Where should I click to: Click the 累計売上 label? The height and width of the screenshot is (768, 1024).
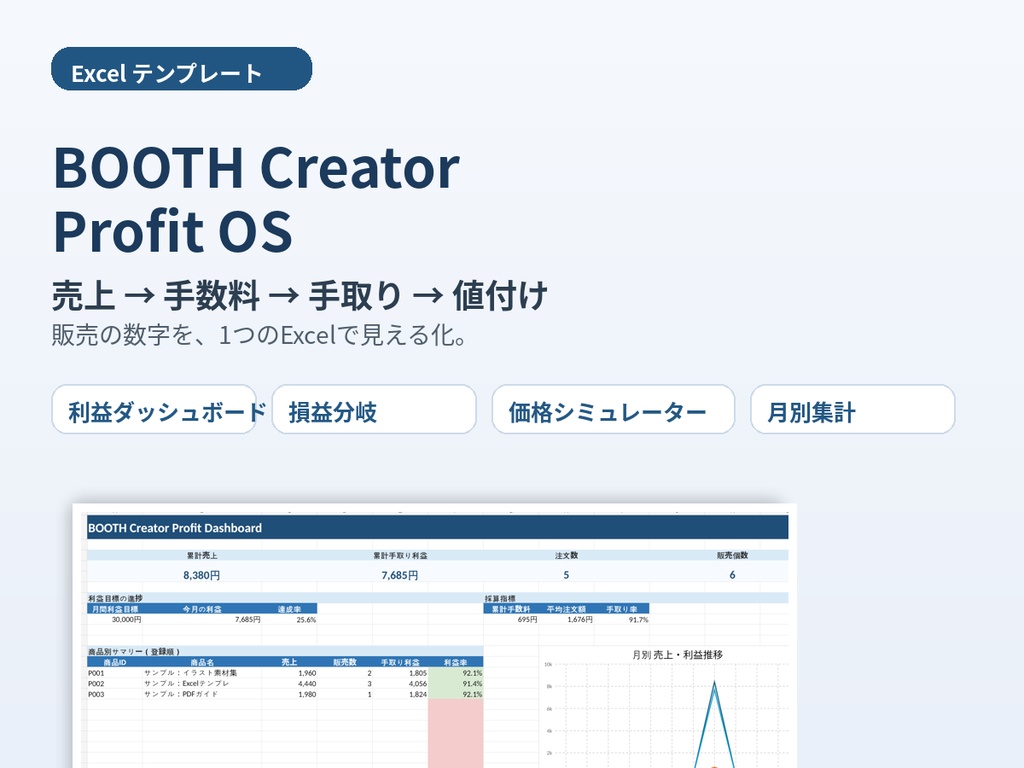pos(202,556)
